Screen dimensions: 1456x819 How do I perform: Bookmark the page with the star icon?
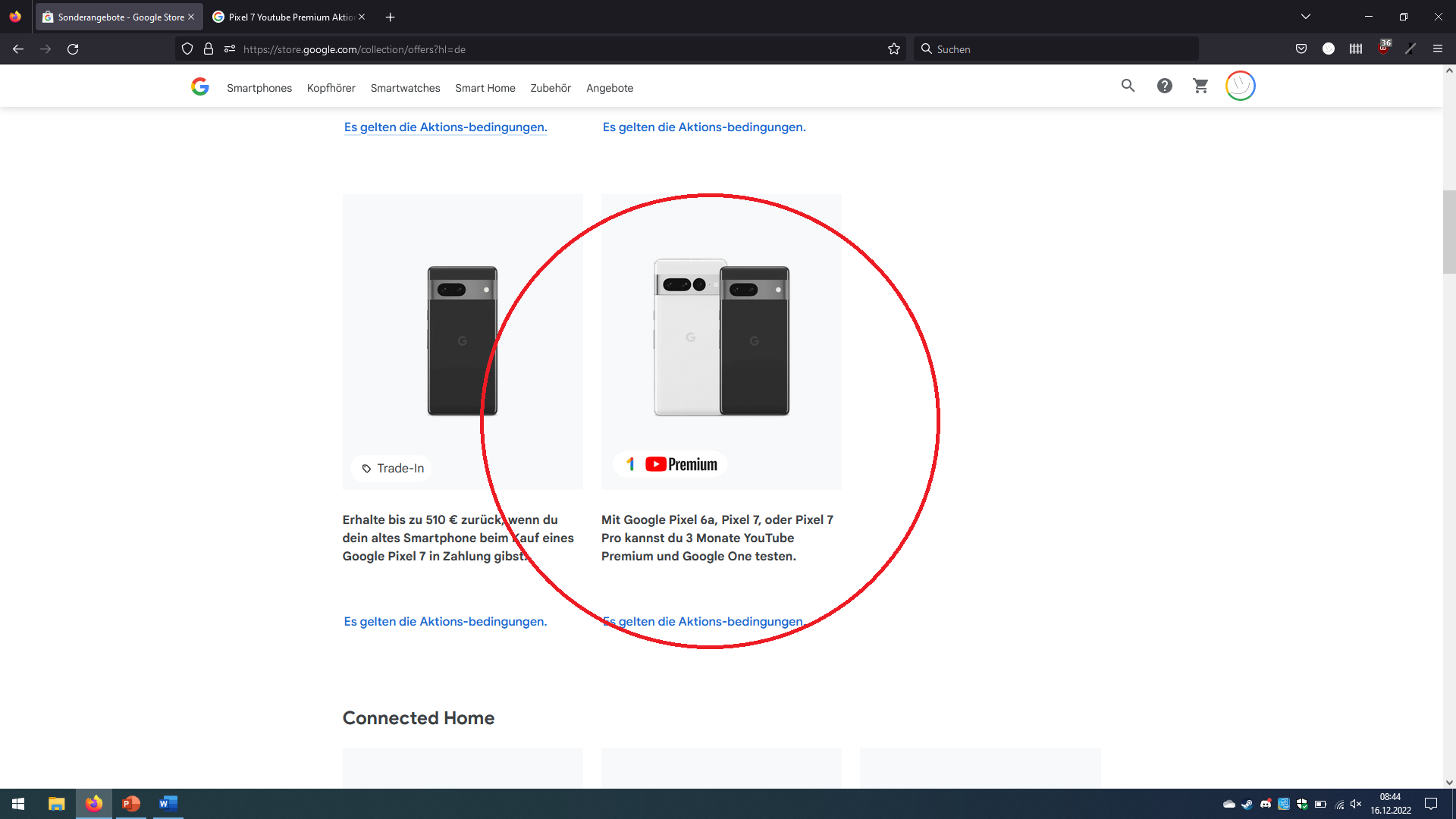894,49
